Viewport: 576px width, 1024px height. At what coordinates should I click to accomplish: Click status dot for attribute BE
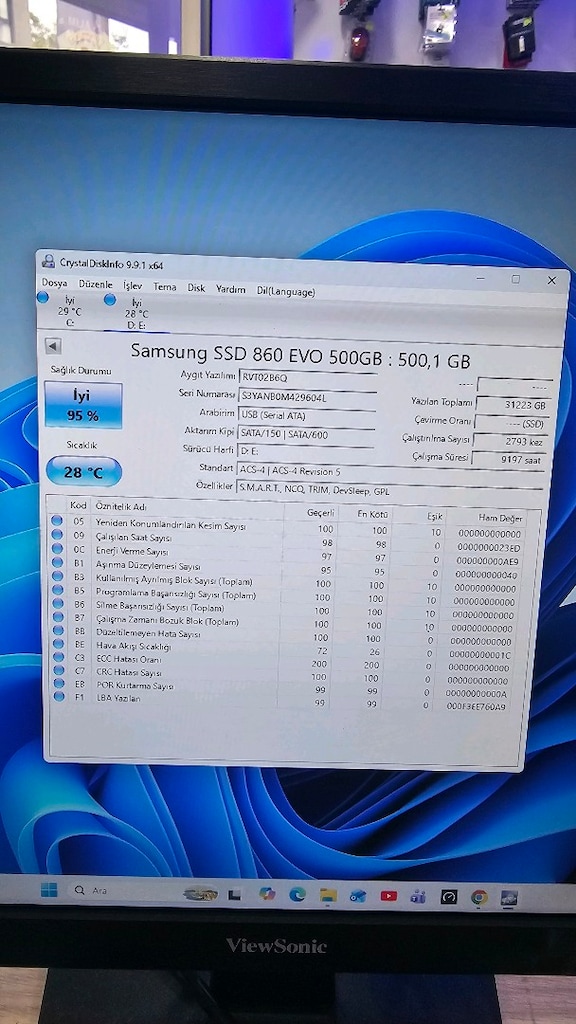point(59,644)
